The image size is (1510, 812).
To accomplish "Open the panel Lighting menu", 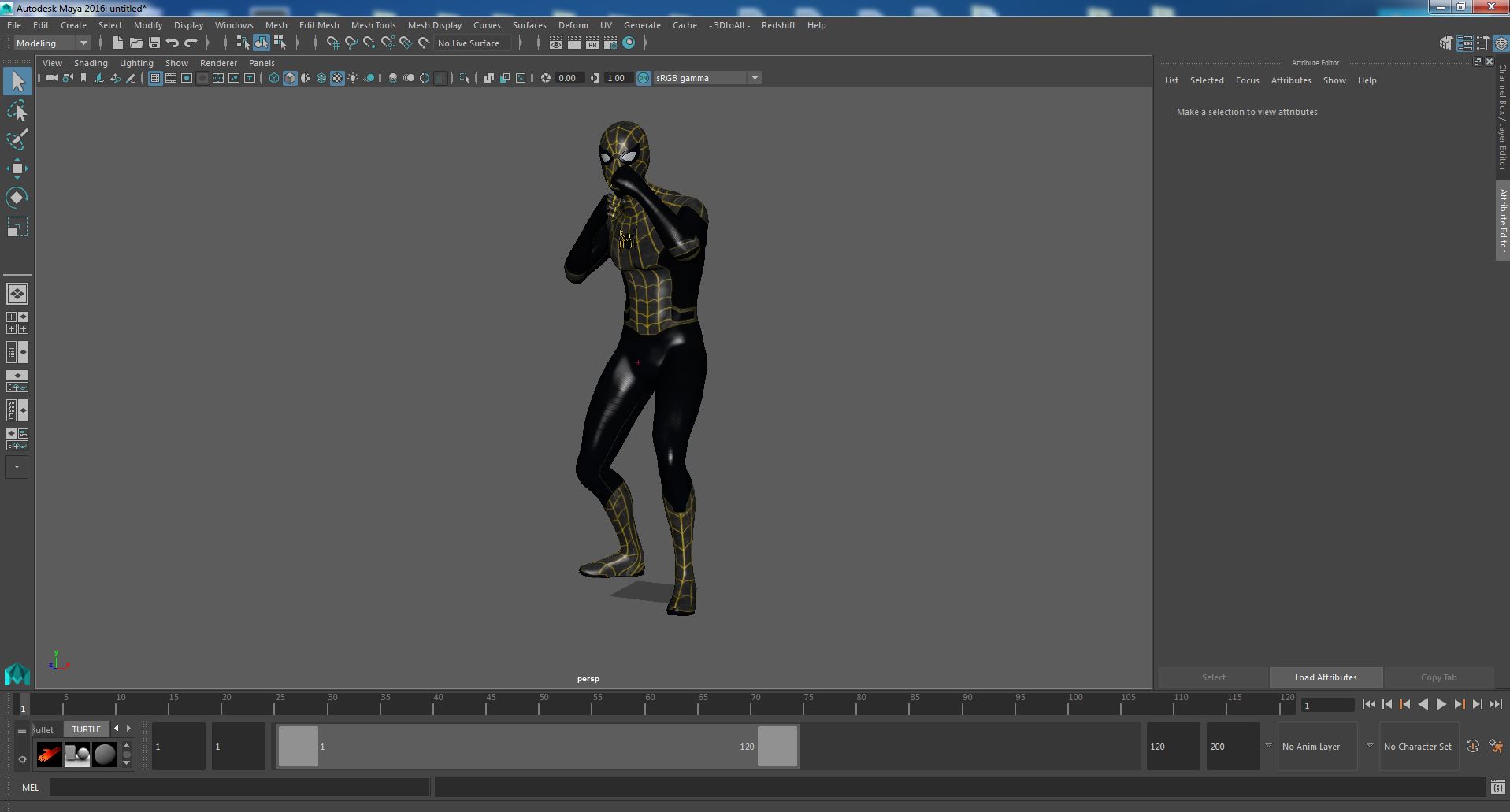I will [x=136, y=63].
